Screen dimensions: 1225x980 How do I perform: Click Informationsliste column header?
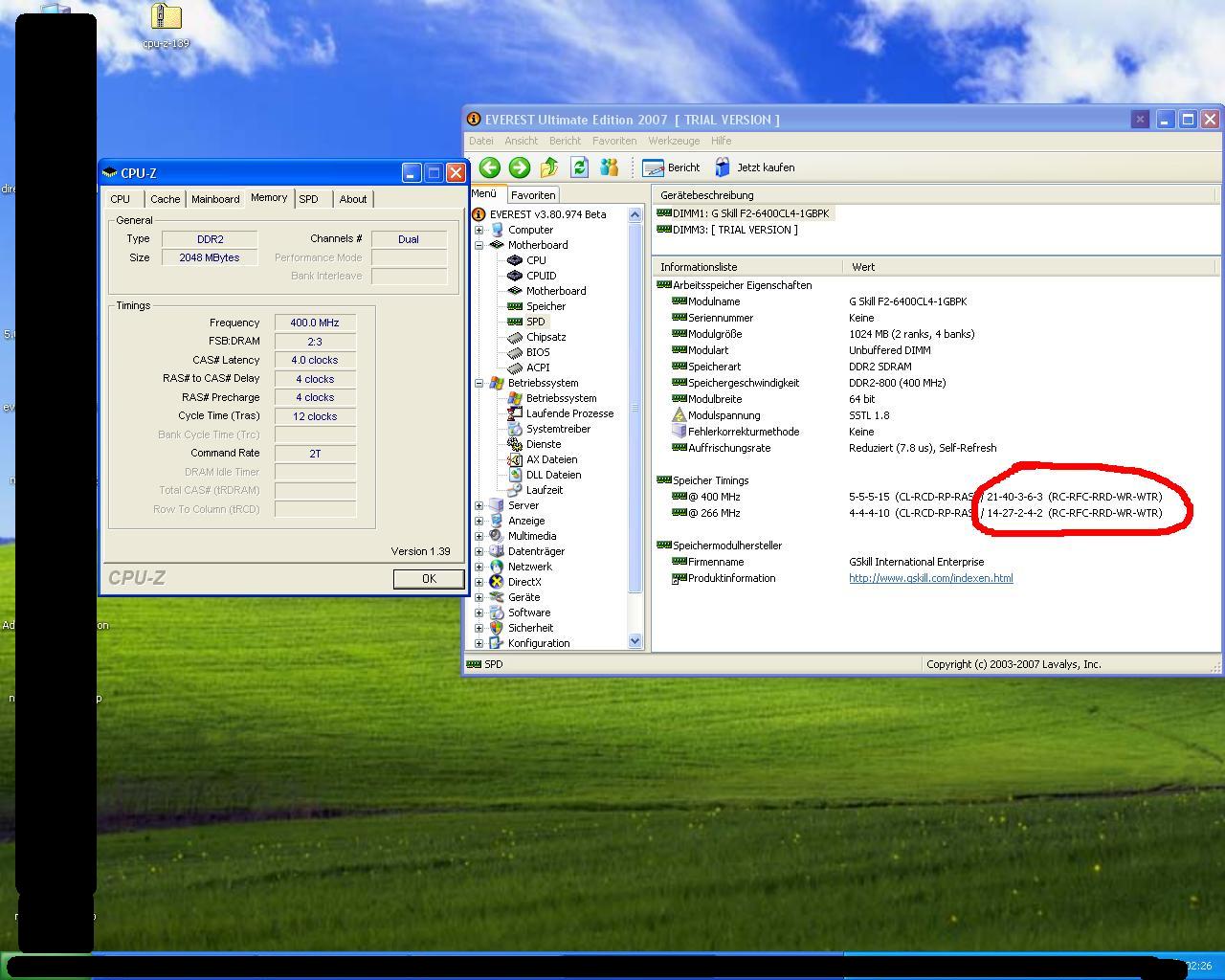click(x=747, y=267)
